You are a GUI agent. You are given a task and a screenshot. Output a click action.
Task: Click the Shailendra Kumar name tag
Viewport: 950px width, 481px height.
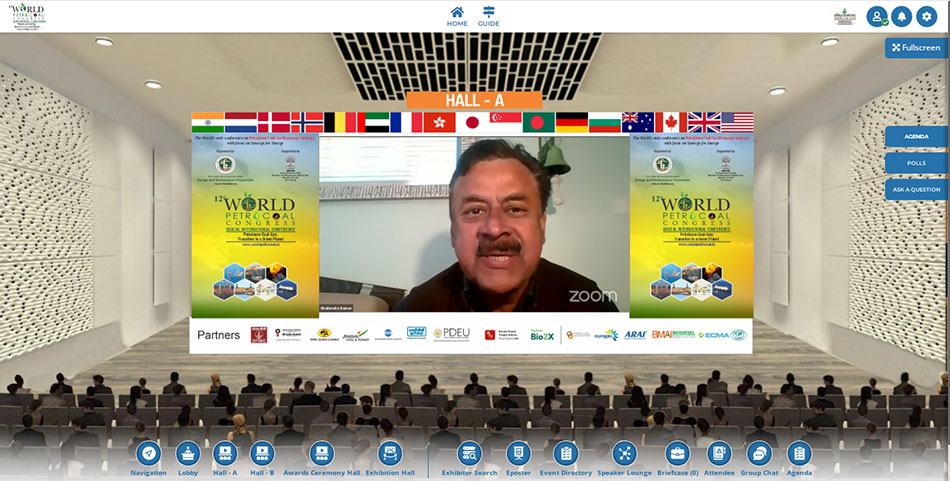336,308
